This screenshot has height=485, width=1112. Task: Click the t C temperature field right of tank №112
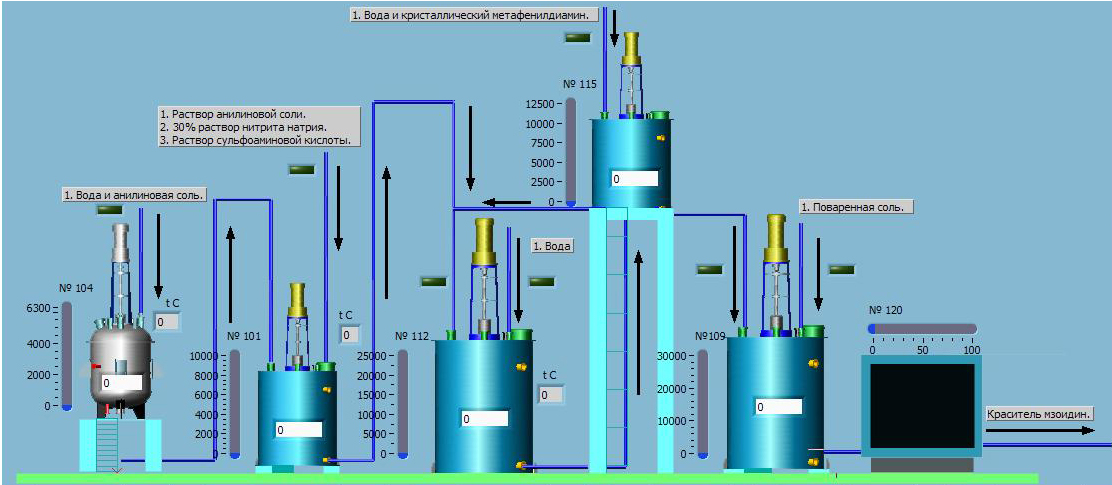tap(551, 394)
